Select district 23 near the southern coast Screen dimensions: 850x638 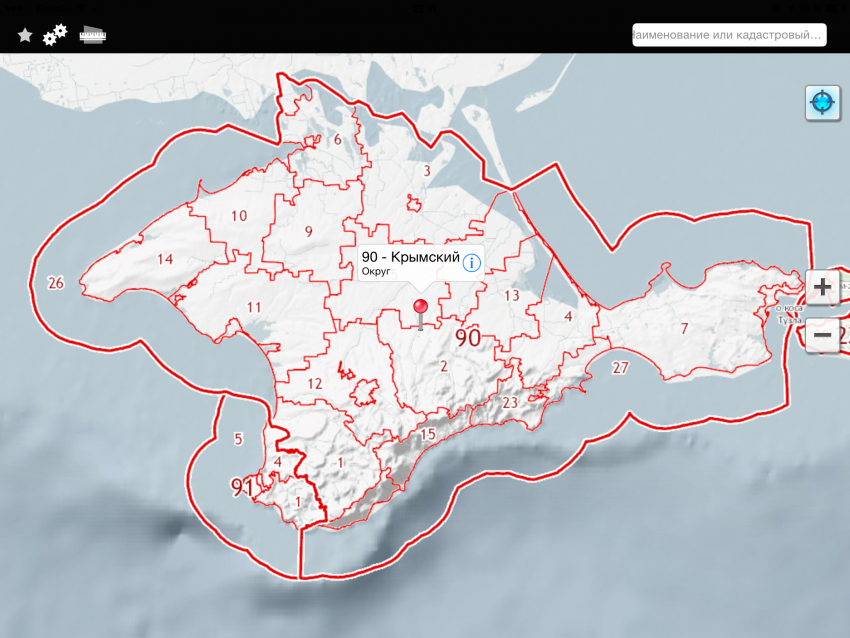tap(510, 402)
